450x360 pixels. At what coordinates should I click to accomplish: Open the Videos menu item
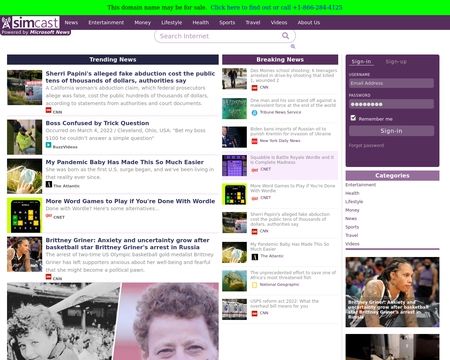tap(279, 22)
